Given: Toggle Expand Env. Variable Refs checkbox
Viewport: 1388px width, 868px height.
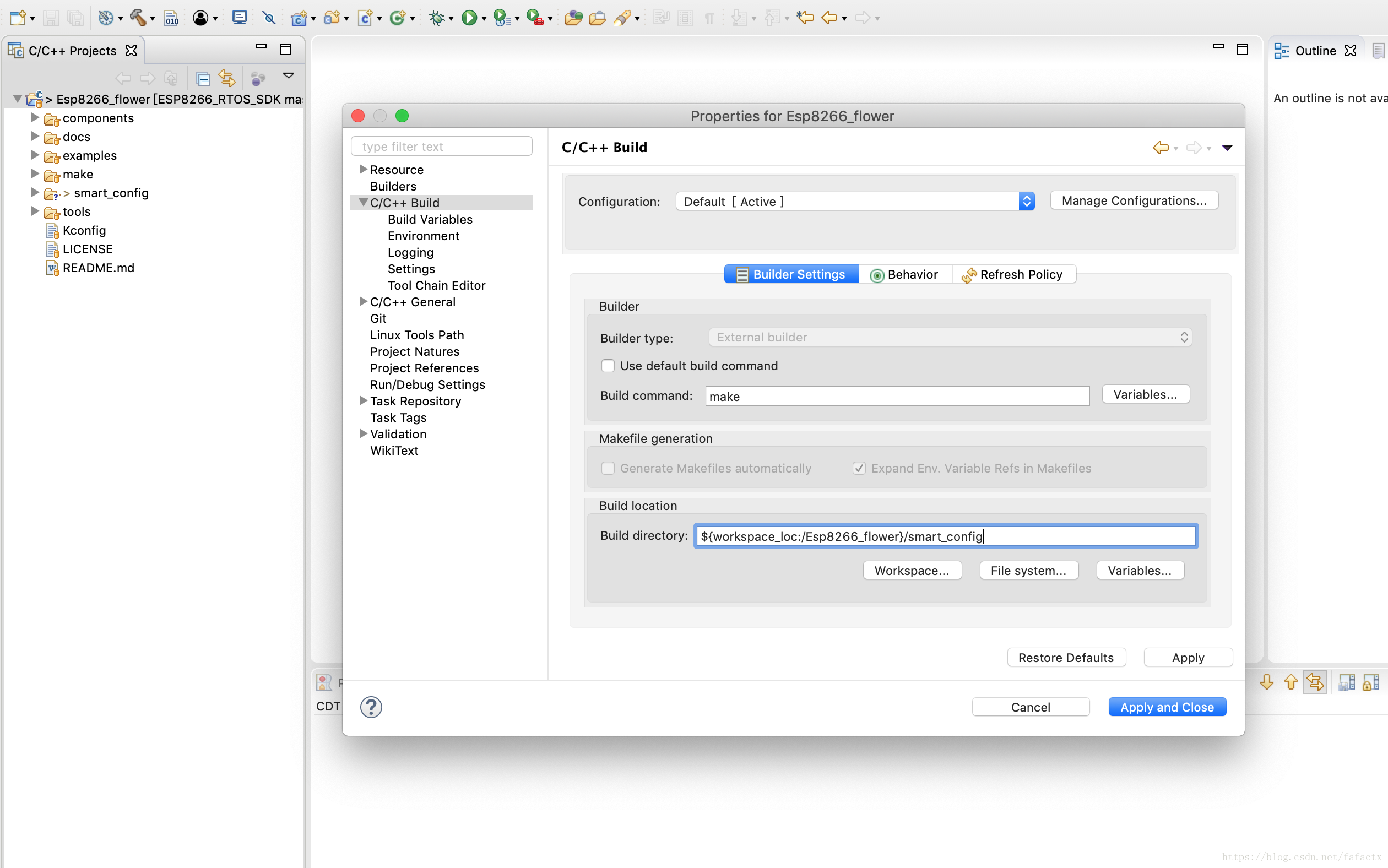Looking at the screenshot, I should point(859,468).
